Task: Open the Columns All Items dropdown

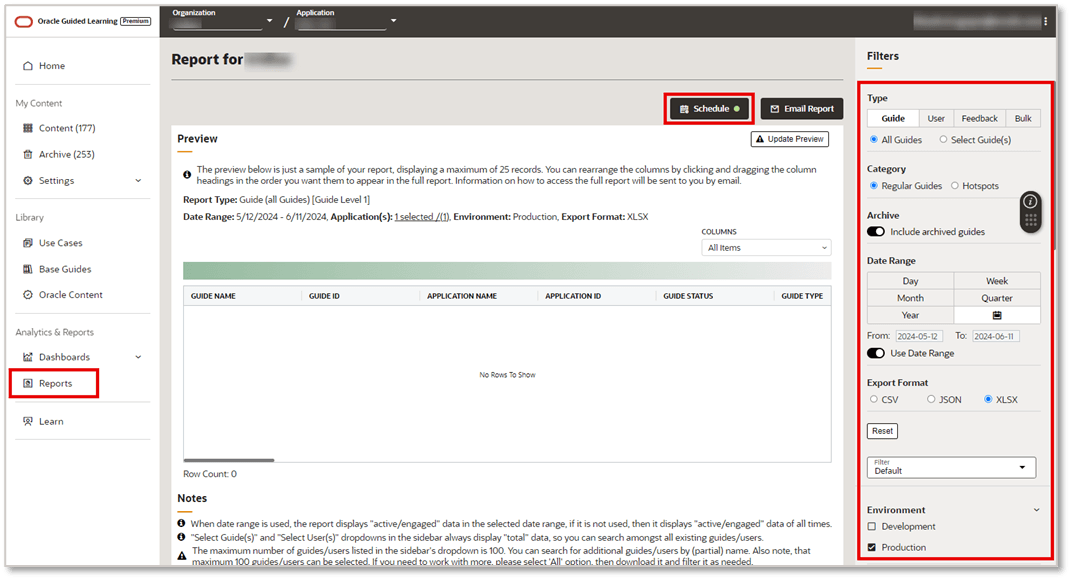Action: tap(766, 248)
